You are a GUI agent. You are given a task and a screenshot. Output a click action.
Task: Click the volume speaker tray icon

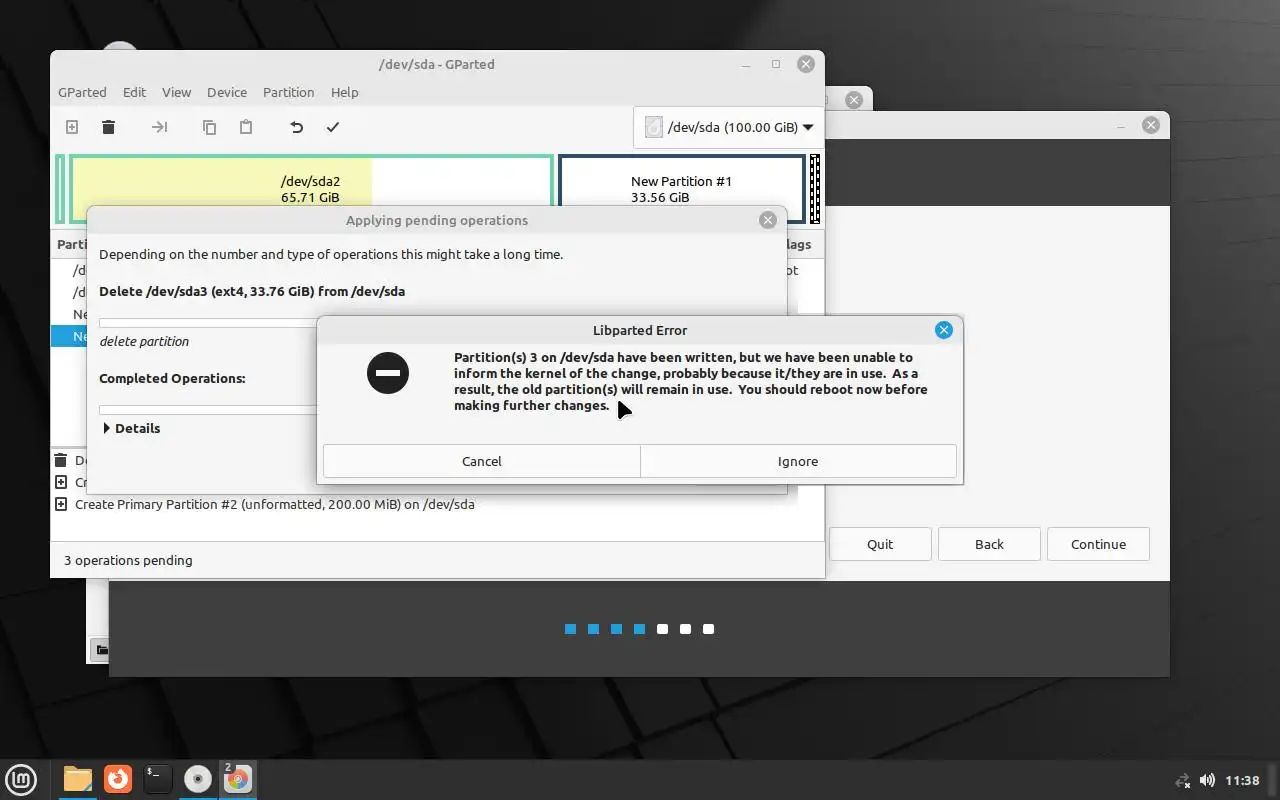(1207, 780)
